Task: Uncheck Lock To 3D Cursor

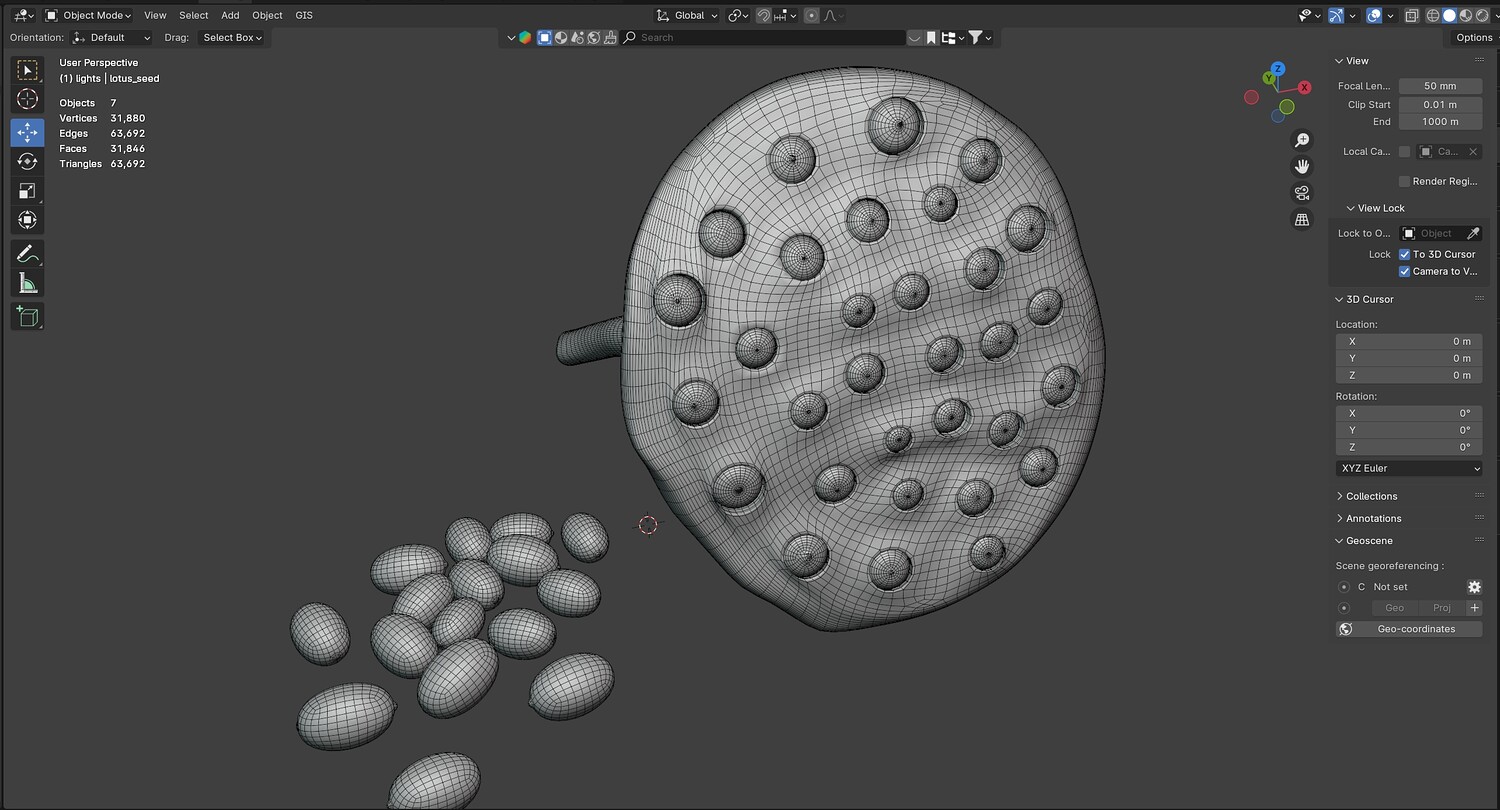Action: point(1405,254)
